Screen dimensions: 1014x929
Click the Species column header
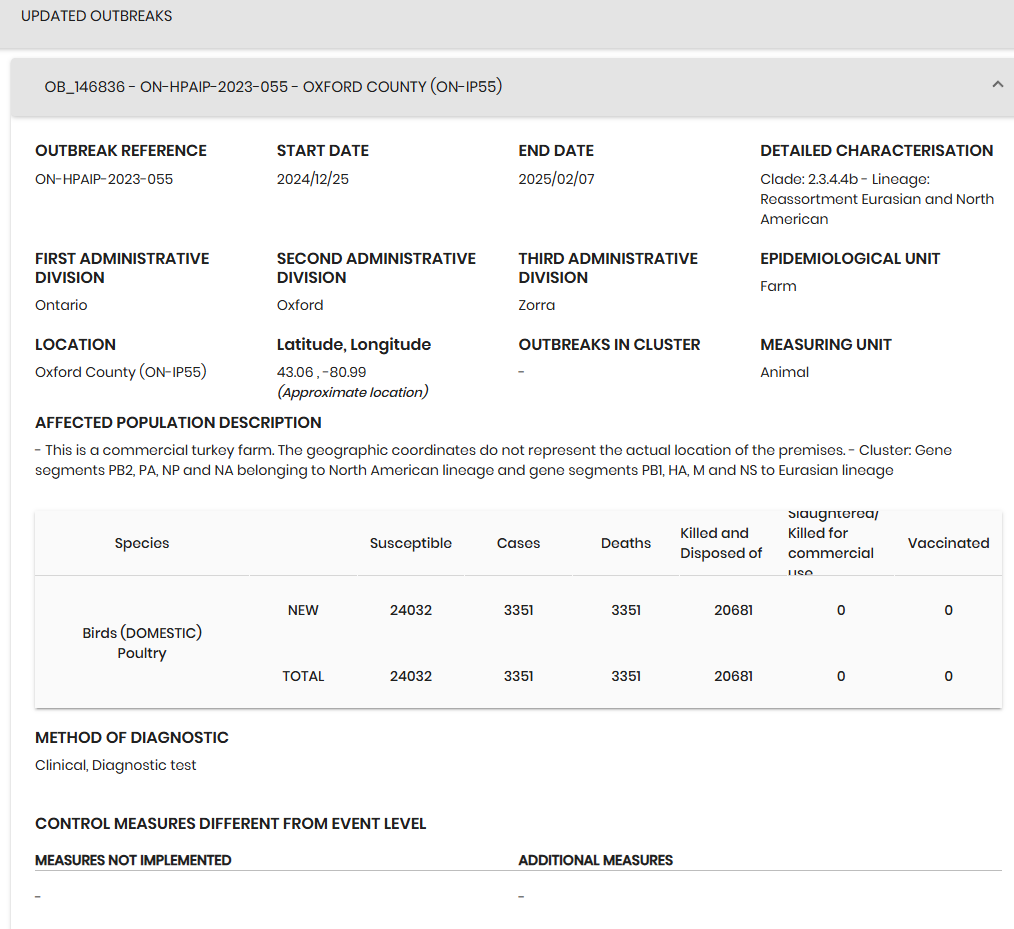click(142, 543)
